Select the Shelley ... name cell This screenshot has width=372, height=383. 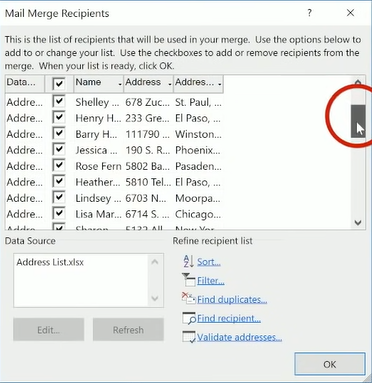pos(98,102)
